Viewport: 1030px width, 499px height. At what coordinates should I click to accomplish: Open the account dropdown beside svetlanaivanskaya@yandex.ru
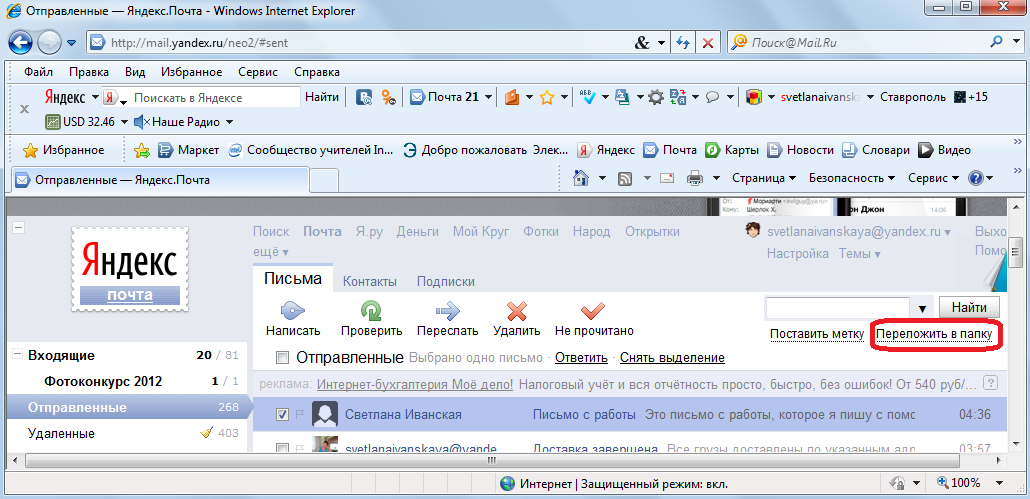click(x=947, y=232)
